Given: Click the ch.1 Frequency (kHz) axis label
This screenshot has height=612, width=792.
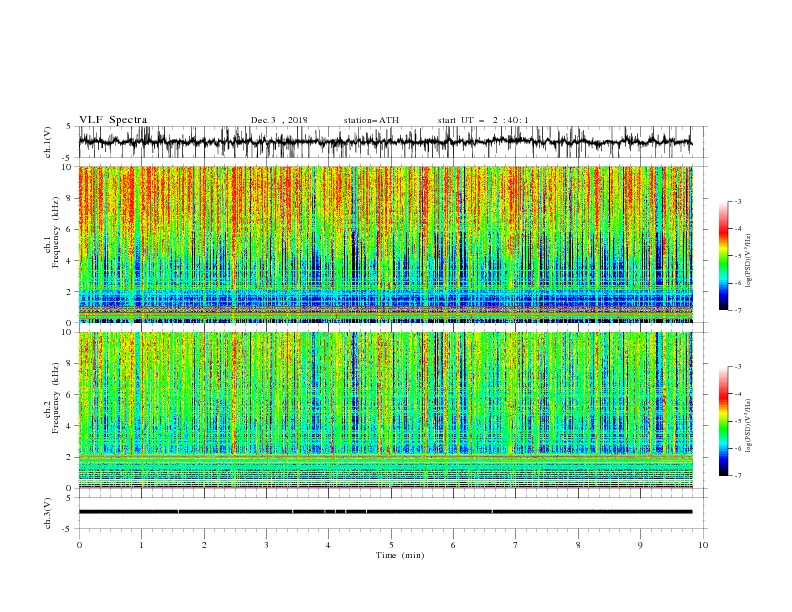Looking at the screenshot, I should pyautogui.click(x=53, y=233).
